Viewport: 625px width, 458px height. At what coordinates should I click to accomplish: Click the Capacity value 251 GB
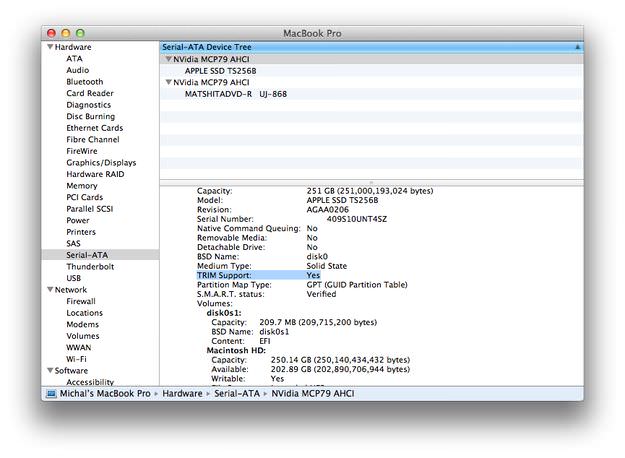(369, 191)
